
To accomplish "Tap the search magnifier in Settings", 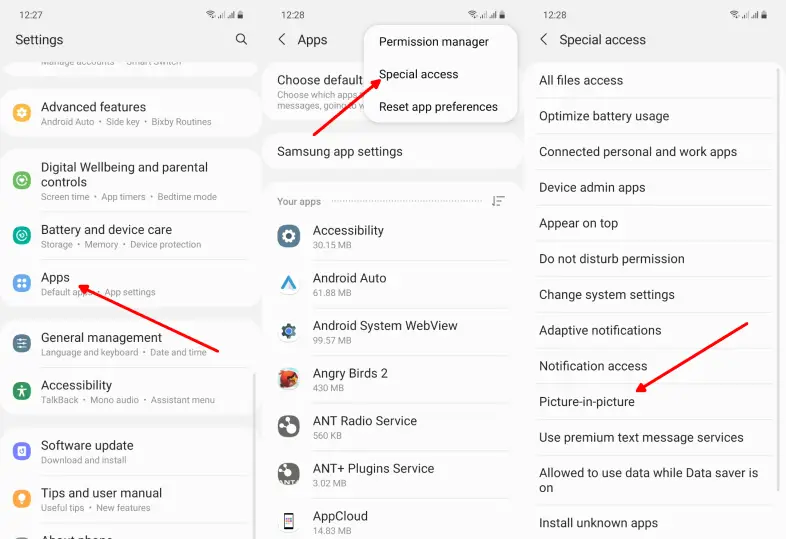I will 241,39.
